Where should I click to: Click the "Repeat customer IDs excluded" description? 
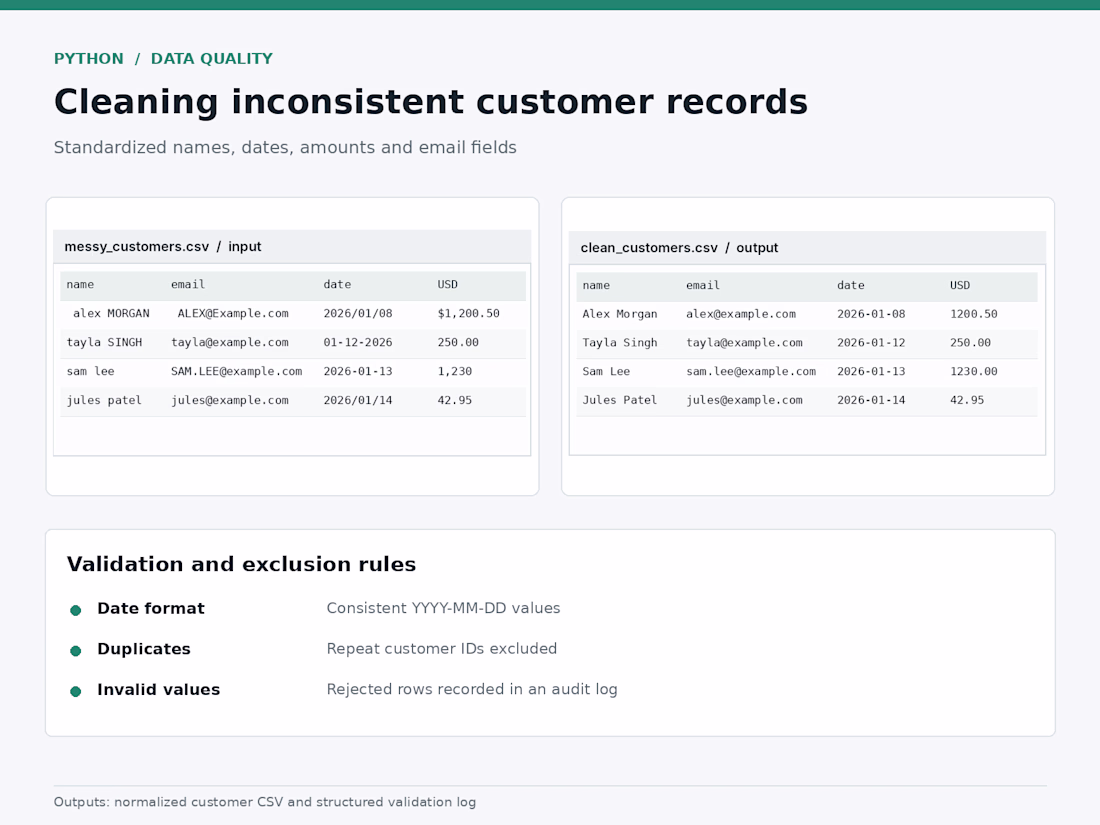(442, 649)
